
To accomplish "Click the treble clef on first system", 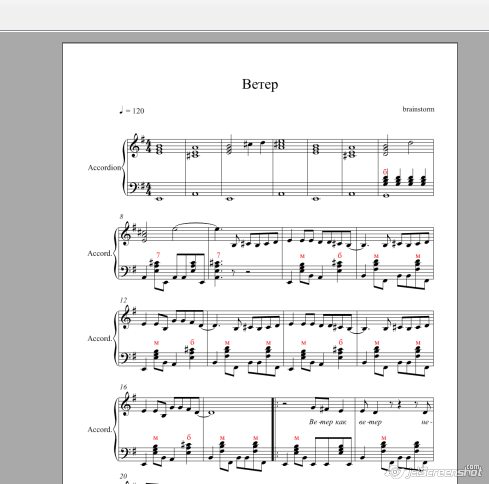I will tap(135, 146).
